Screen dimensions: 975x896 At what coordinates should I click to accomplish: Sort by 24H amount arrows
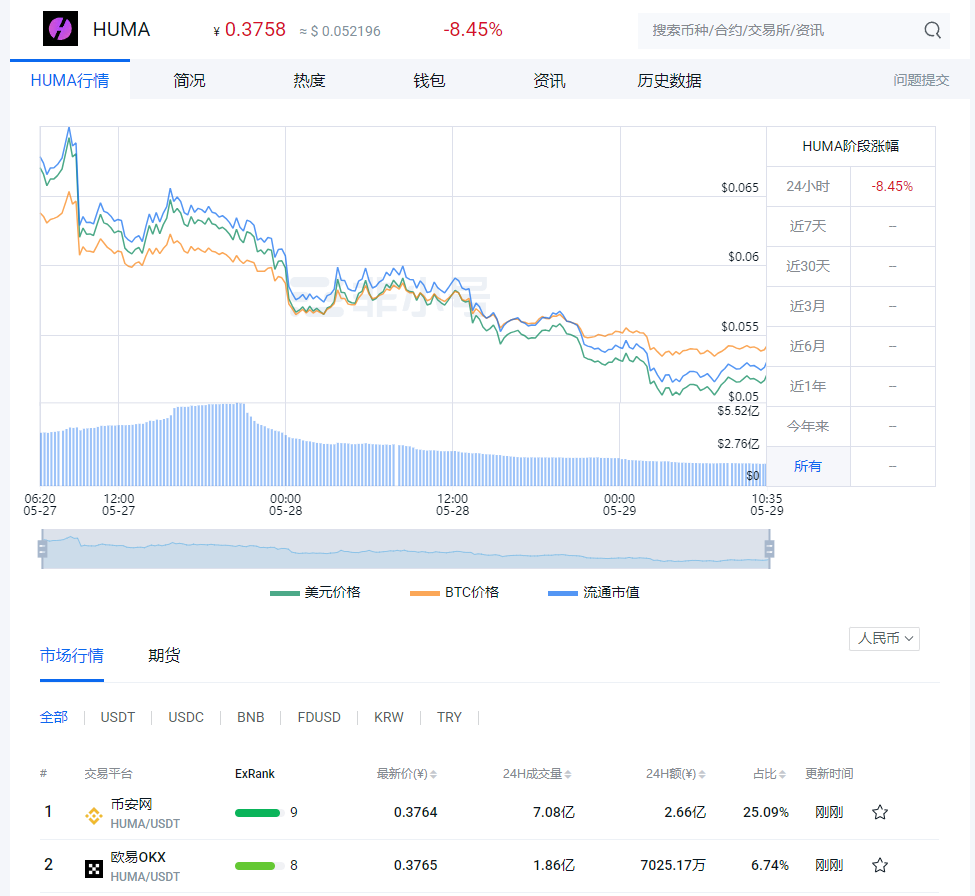(x=702, y=774)
